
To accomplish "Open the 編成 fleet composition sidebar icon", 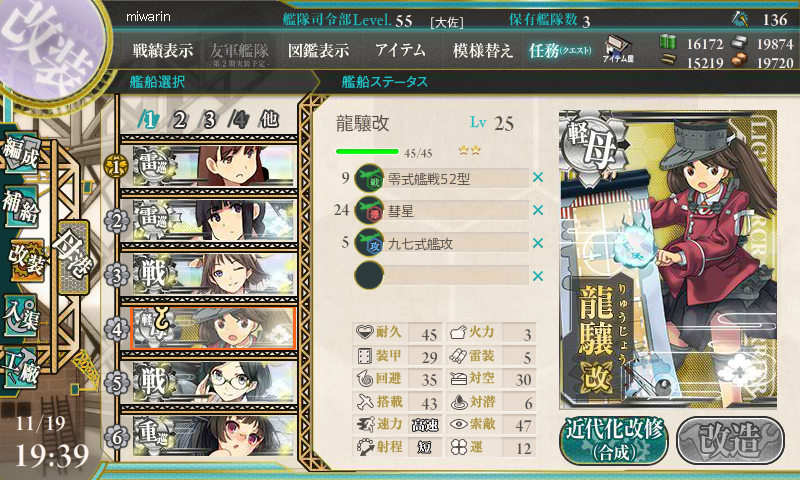I will click(20, 151).
